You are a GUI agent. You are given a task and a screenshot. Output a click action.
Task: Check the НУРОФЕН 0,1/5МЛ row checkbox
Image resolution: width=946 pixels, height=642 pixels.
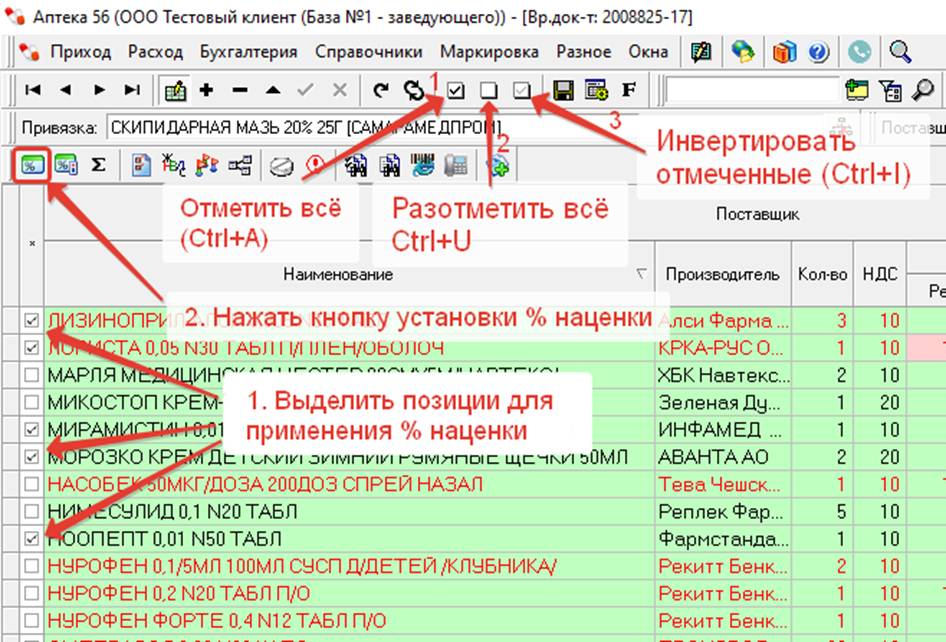point(31,566)
